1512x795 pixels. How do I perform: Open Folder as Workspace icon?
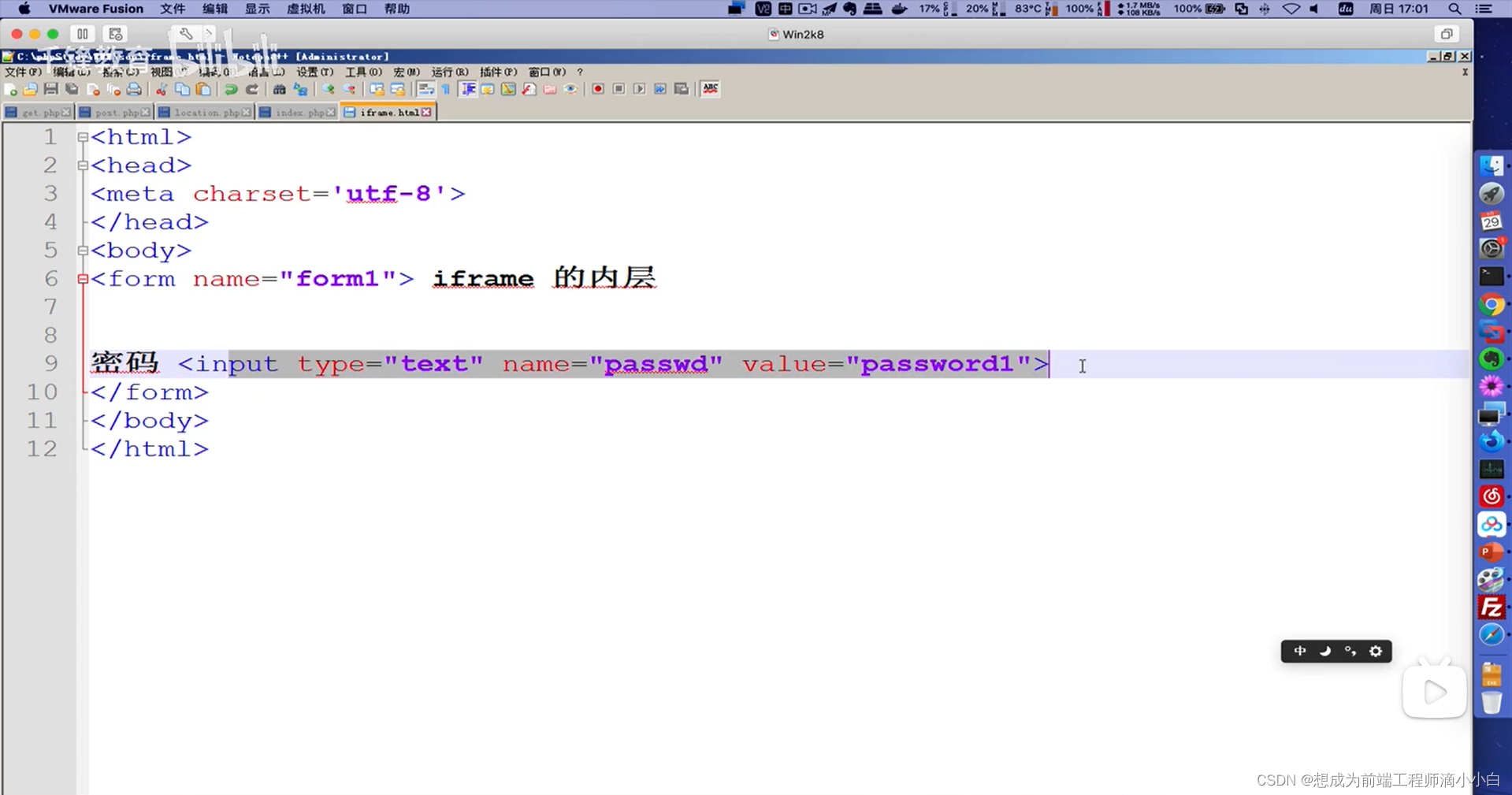point(550,89)
